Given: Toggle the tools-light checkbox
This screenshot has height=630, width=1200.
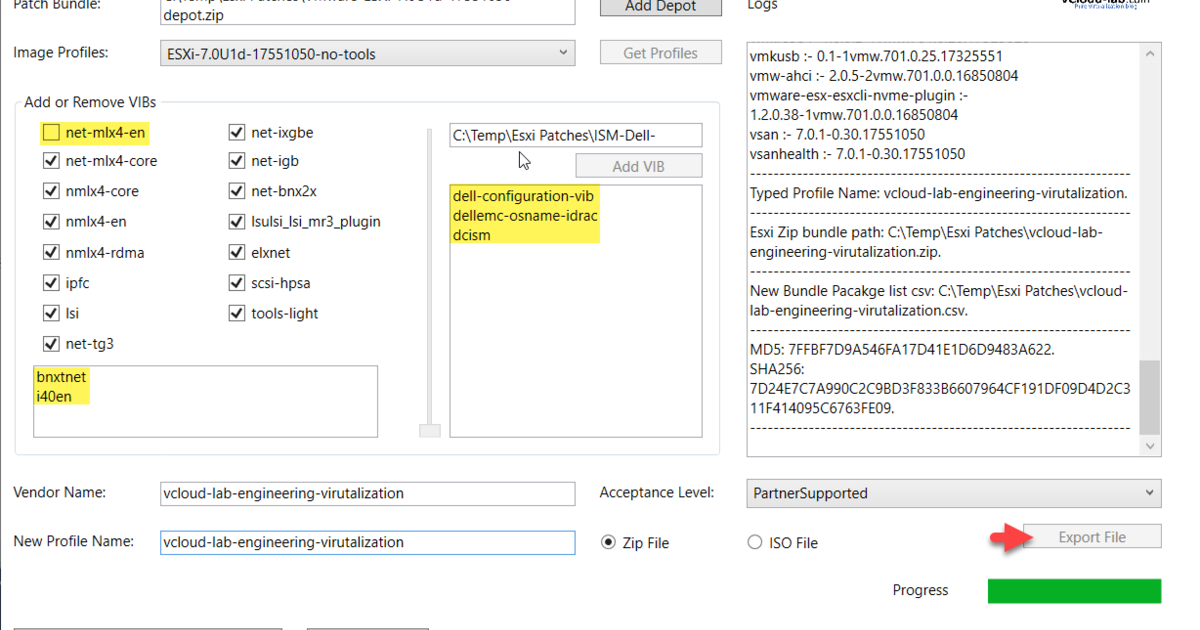Looking at the screenshot, I should pyautogui.click(x=237, y=314).
